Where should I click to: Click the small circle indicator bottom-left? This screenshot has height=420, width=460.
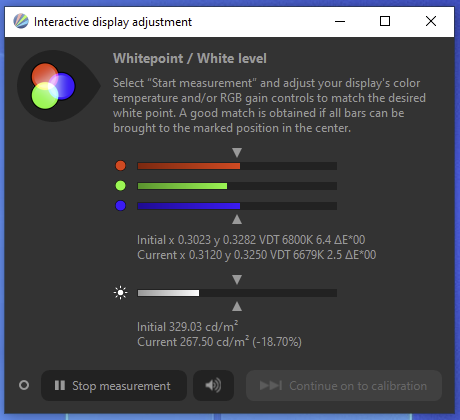(x=24, y=385)
